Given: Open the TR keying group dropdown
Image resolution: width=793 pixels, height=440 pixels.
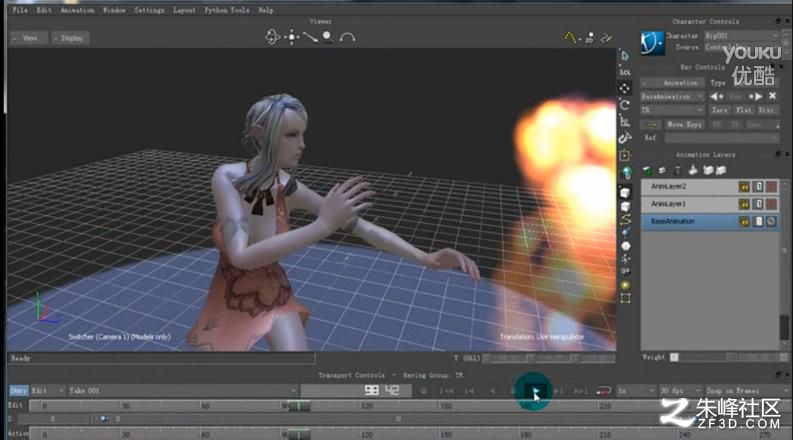Looking at the screenshot, I should 672,110.
